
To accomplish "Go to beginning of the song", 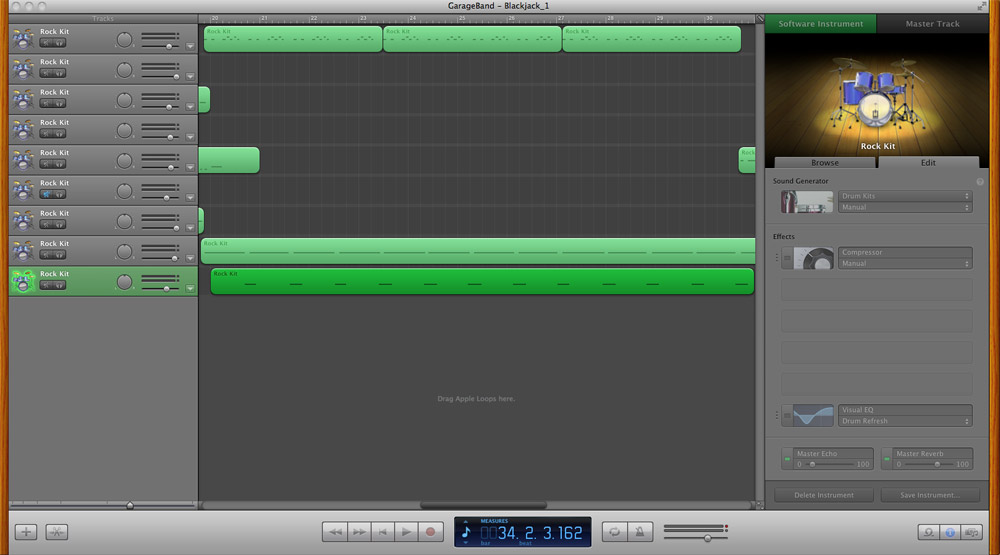I will click(383, 531).
